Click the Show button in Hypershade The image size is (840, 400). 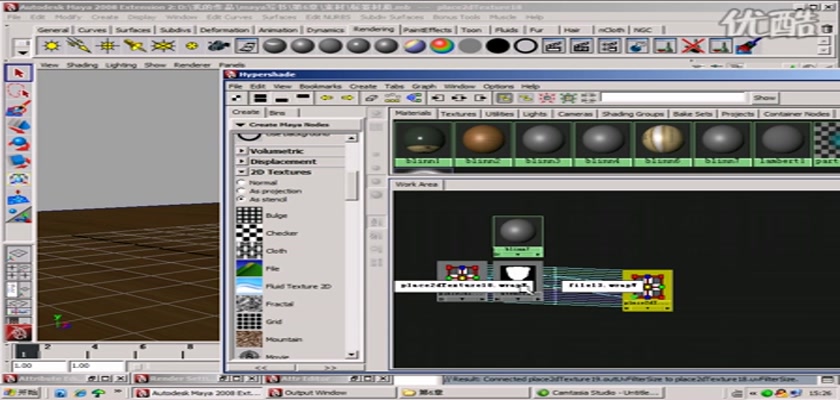pyautogui.click(x=764, y=98)
